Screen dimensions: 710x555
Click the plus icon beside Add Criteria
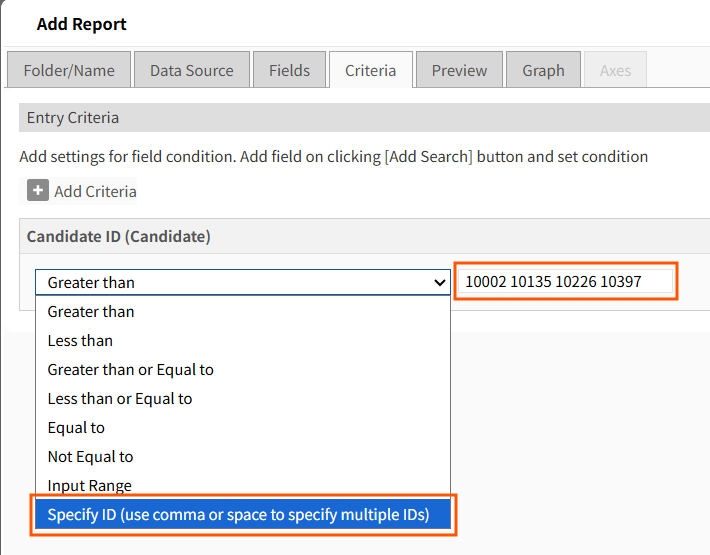(x=38, y=191)
